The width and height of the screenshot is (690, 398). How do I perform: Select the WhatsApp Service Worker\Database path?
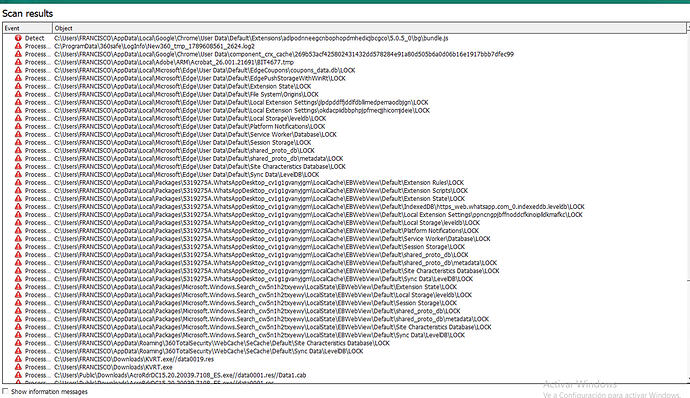(272, 239)
